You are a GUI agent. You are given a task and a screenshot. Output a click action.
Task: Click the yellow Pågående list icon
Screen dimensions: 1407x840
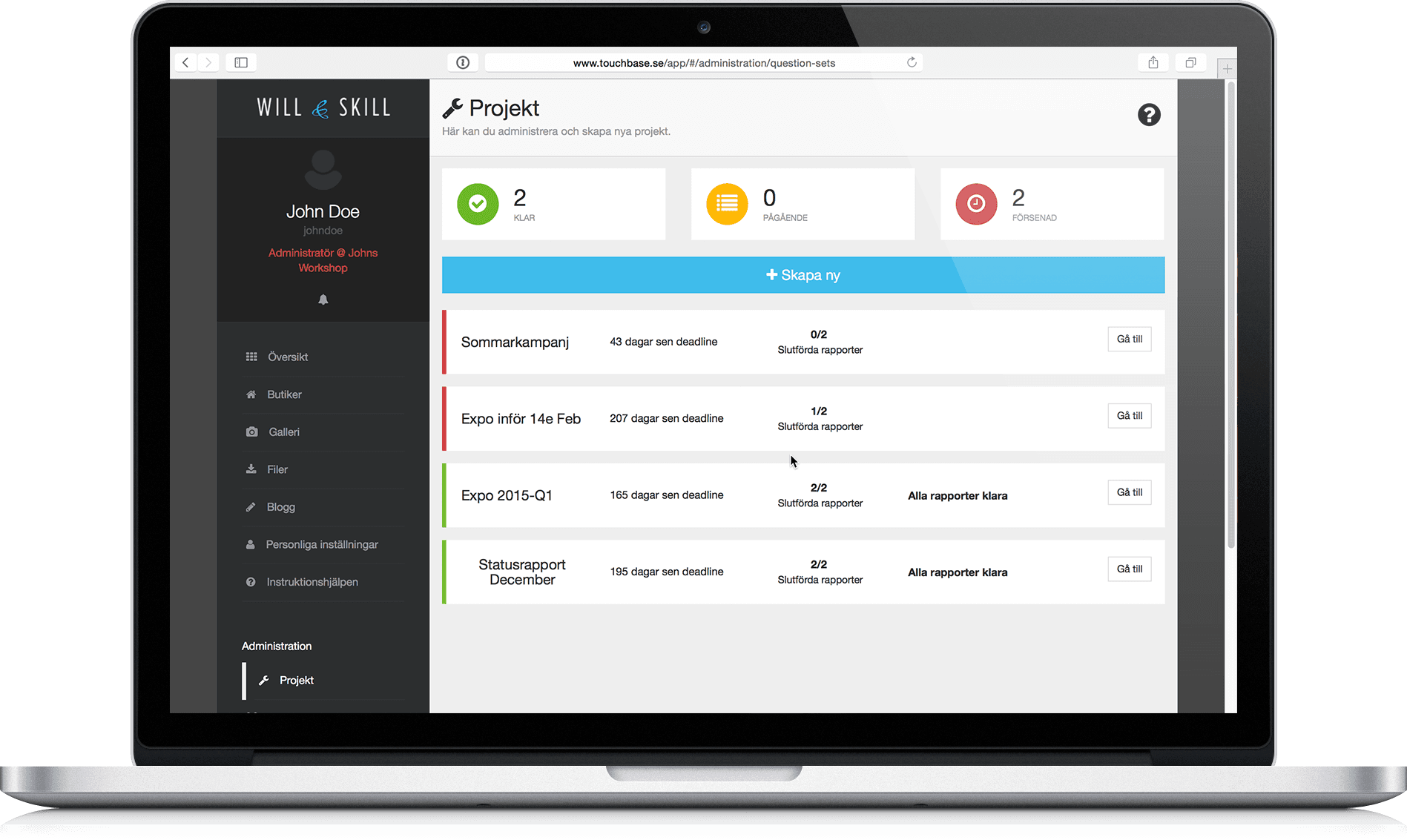[727, 204]
